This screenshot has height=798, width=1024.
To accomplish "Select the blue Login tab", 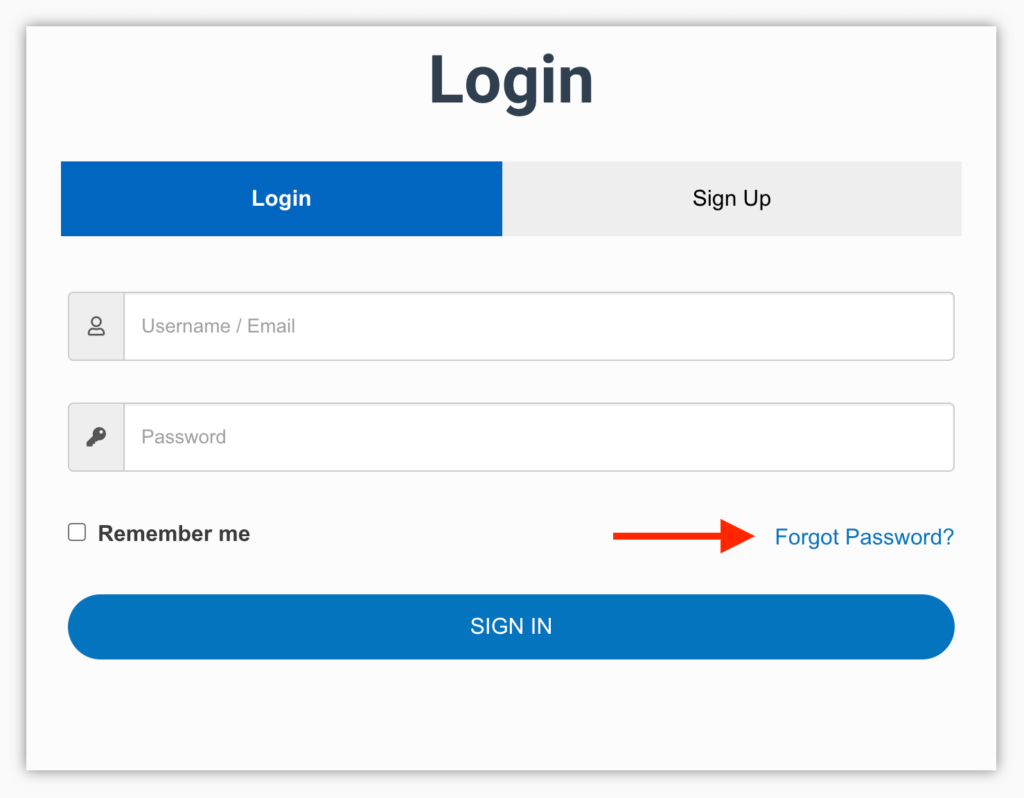I will [x=281, y=199].
